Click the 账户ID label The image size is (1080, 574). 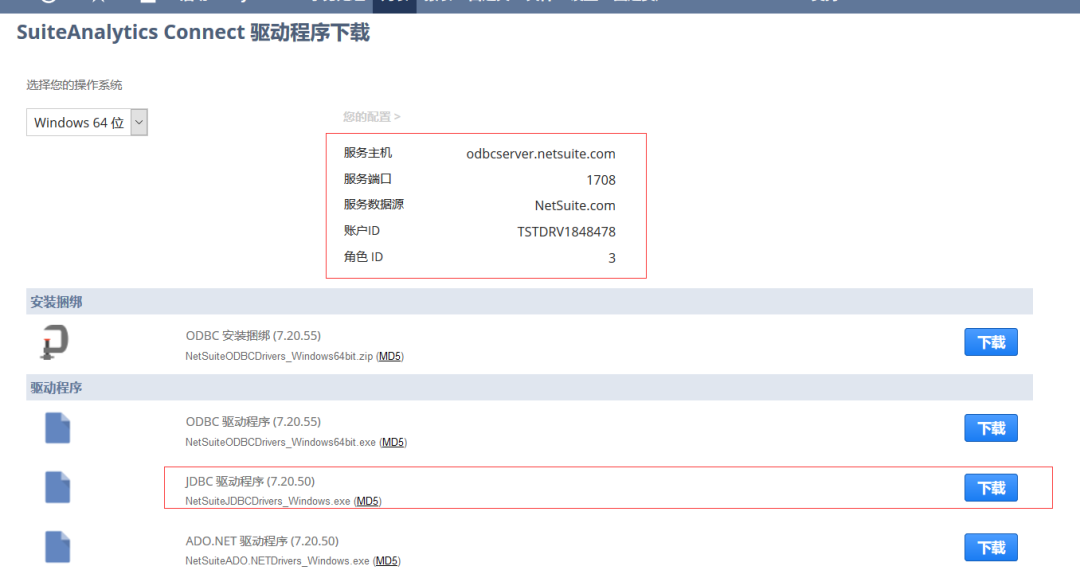[x=362, y=231]
